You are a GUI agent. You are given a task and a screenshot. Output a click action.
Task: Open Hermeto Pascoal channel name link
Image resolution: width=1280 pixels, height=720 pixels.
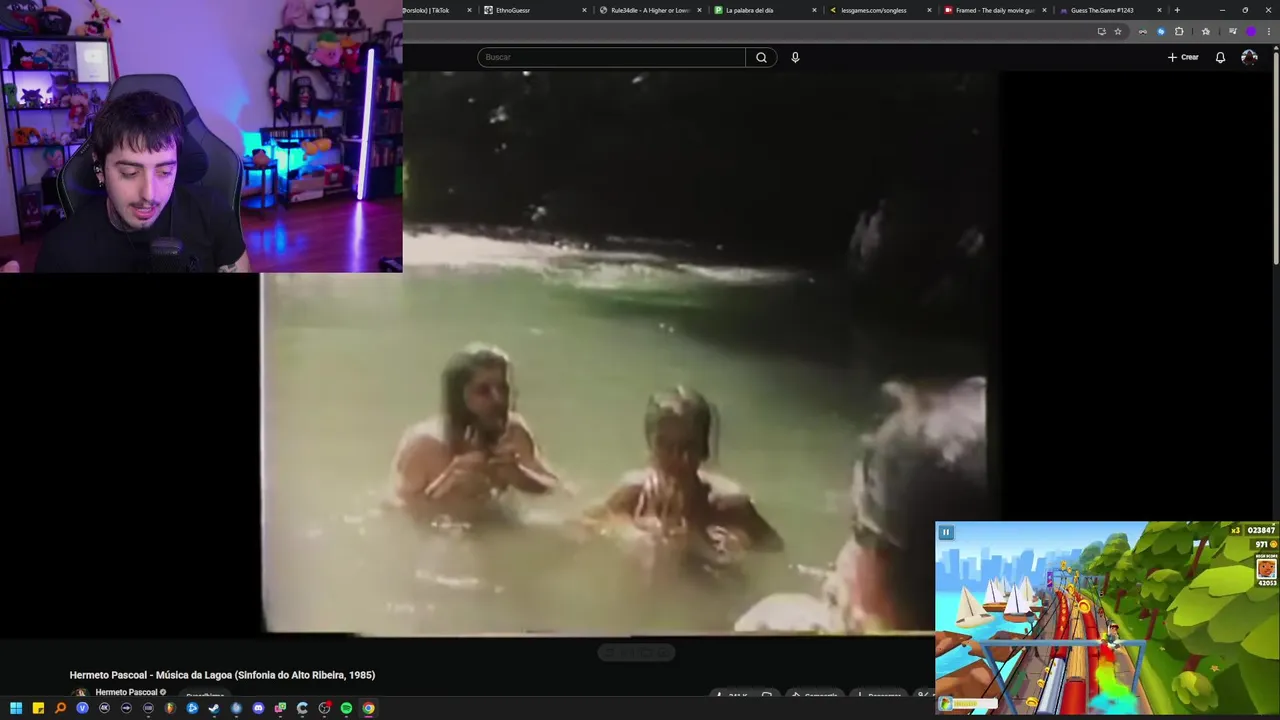point(126,692)
